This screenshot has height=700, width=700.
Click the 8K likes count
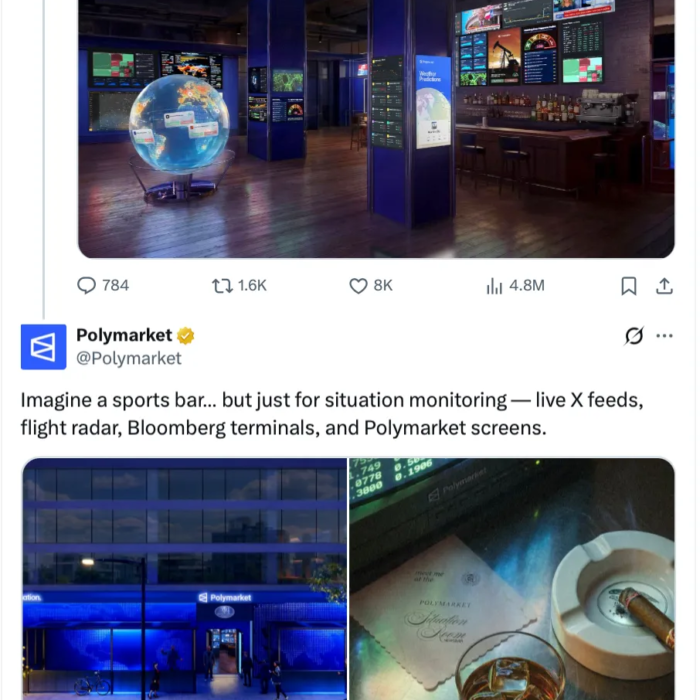[383, 286]
